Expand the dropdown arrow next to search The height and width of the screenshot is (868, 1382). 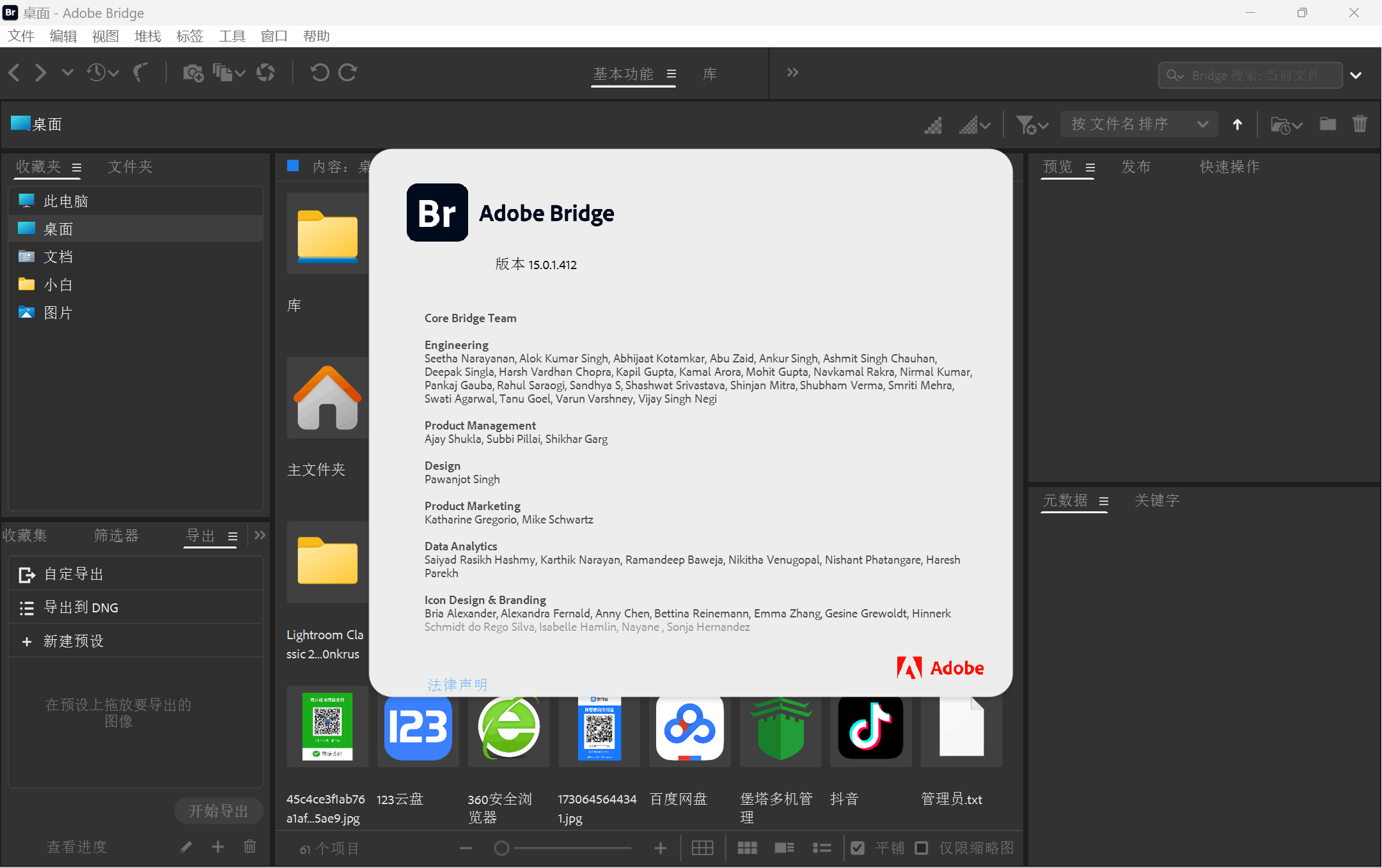pos(1356,75)
